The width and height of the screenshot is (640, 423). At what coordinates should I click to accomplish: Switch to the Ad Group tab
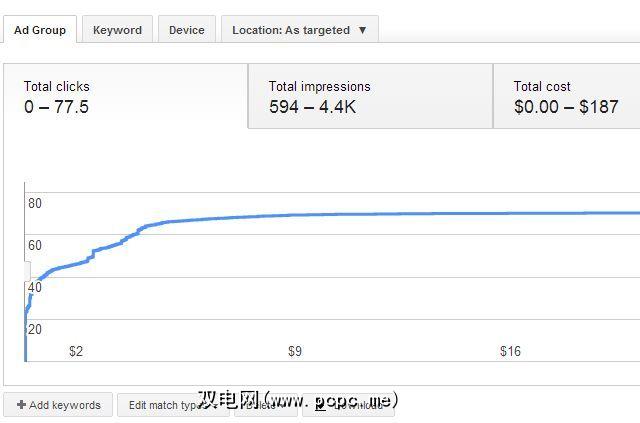(40, 30)
